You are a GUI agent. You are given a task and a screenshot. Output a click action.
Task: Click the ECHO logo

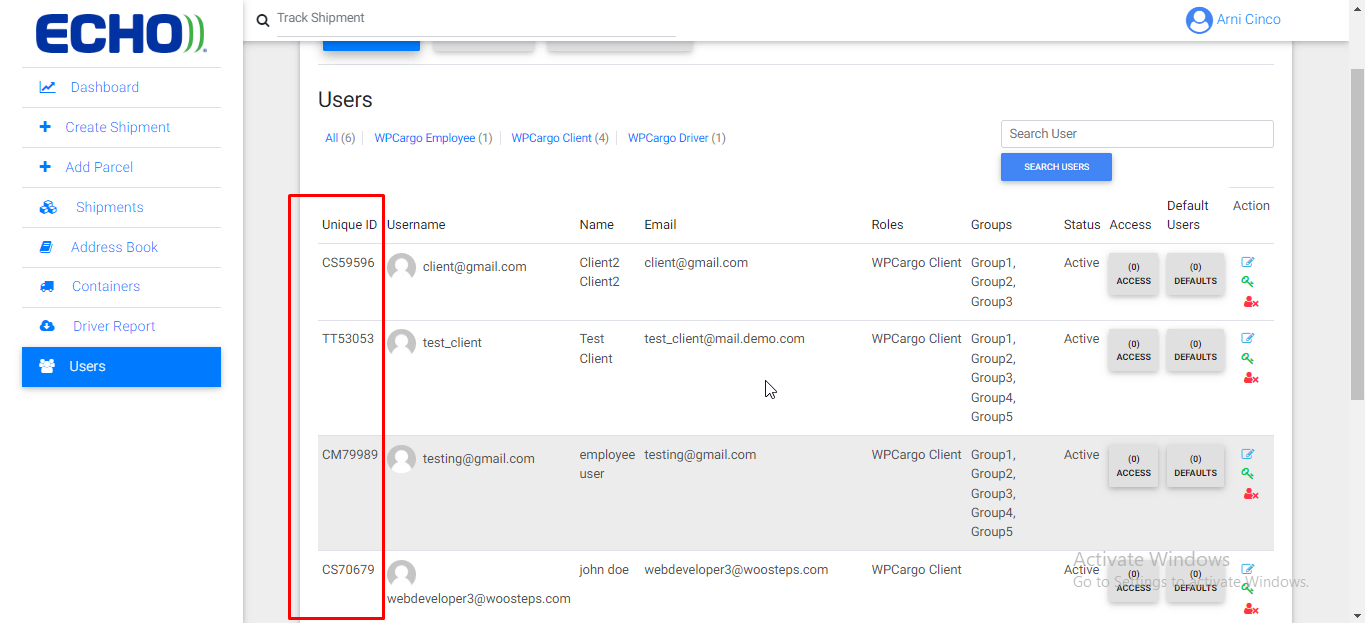tap(121, 33)
